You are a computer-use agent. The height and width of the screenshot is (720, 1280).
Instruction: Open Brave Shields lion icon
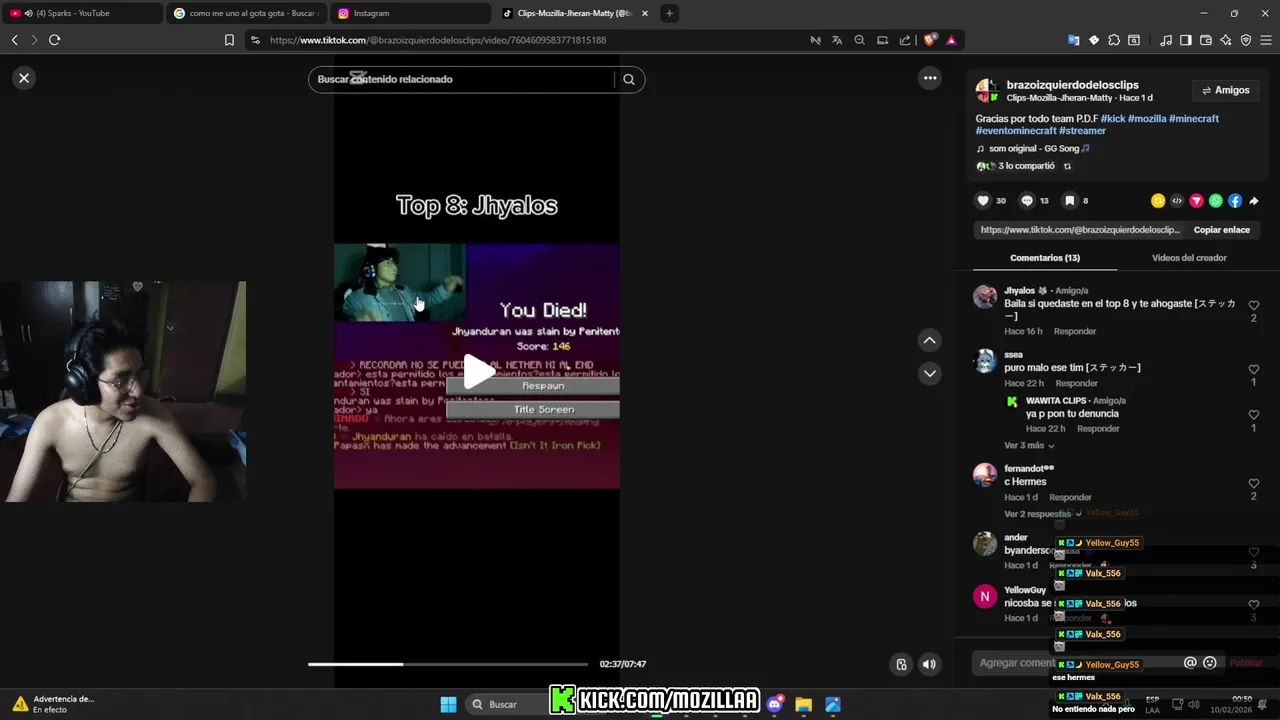point(930,40)
